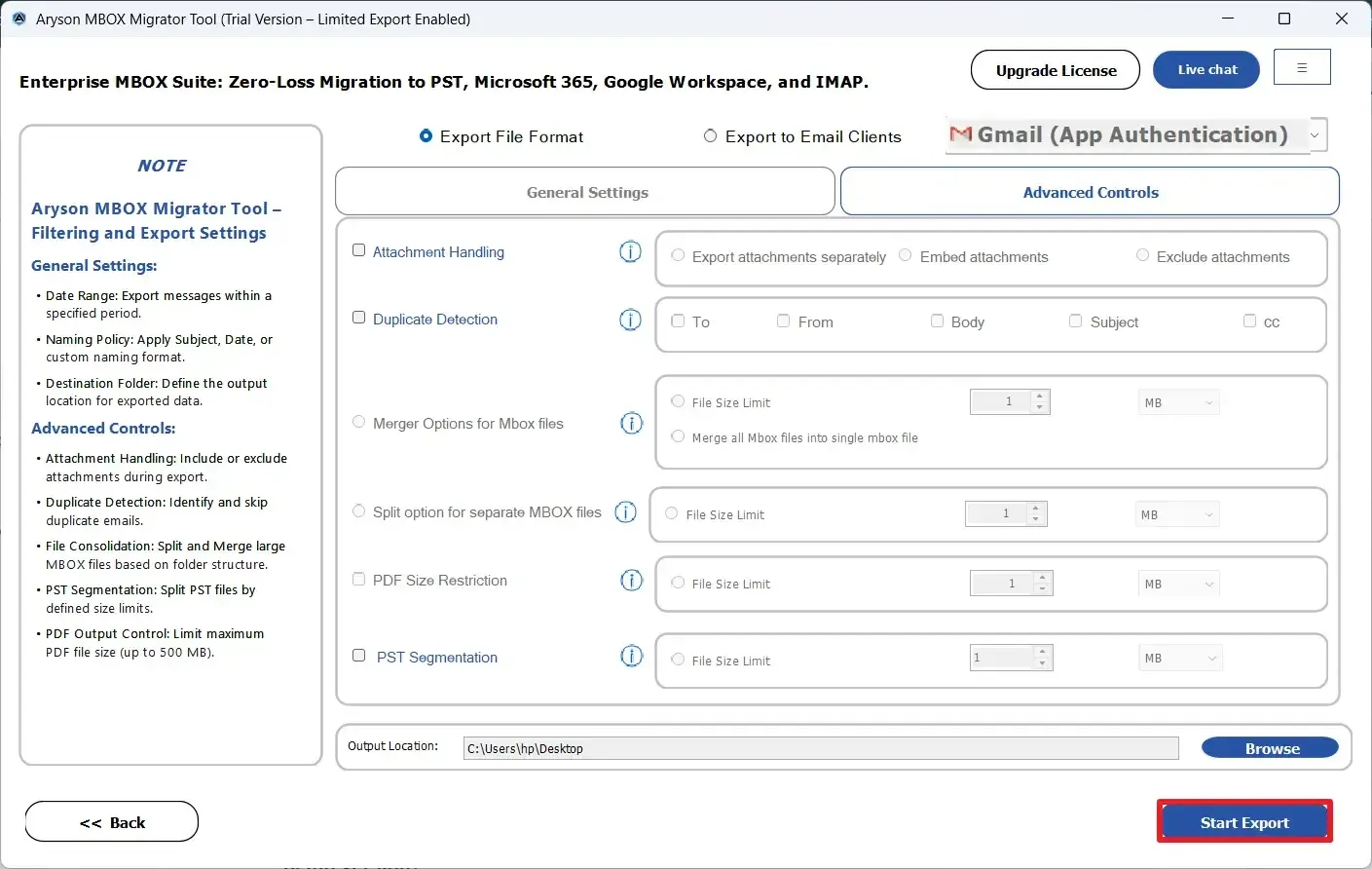The height and width of the screenshot is (869, 1372).
Task: Check the PST Segmentation option
Action: click(x=358, y=656)
